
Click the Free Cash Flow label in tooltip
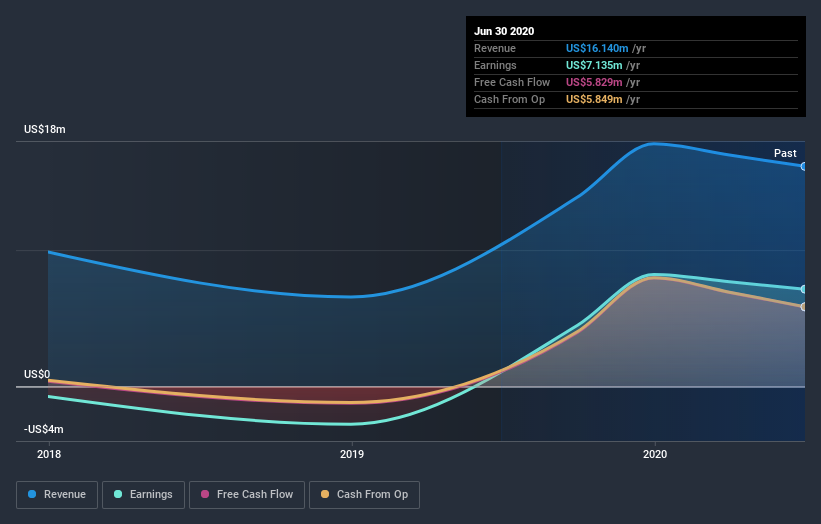pyautogui.click(x=512, y=82)
